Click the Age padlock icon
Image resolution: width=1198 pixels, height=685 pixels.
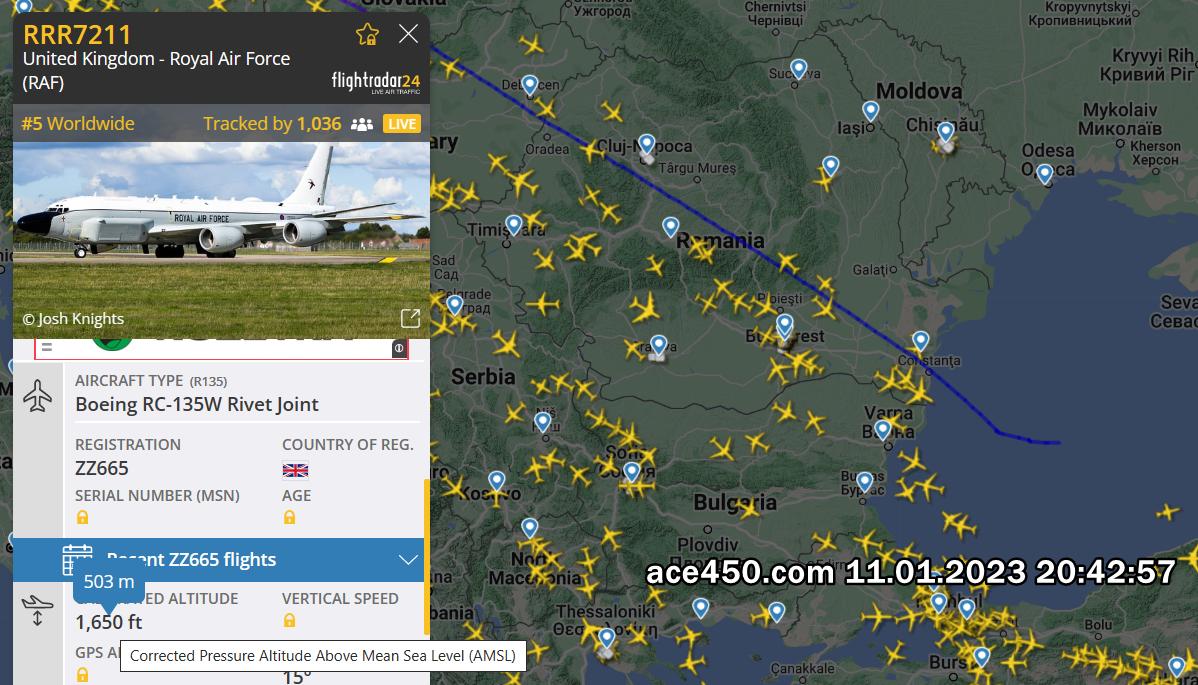tap(289, 518)
